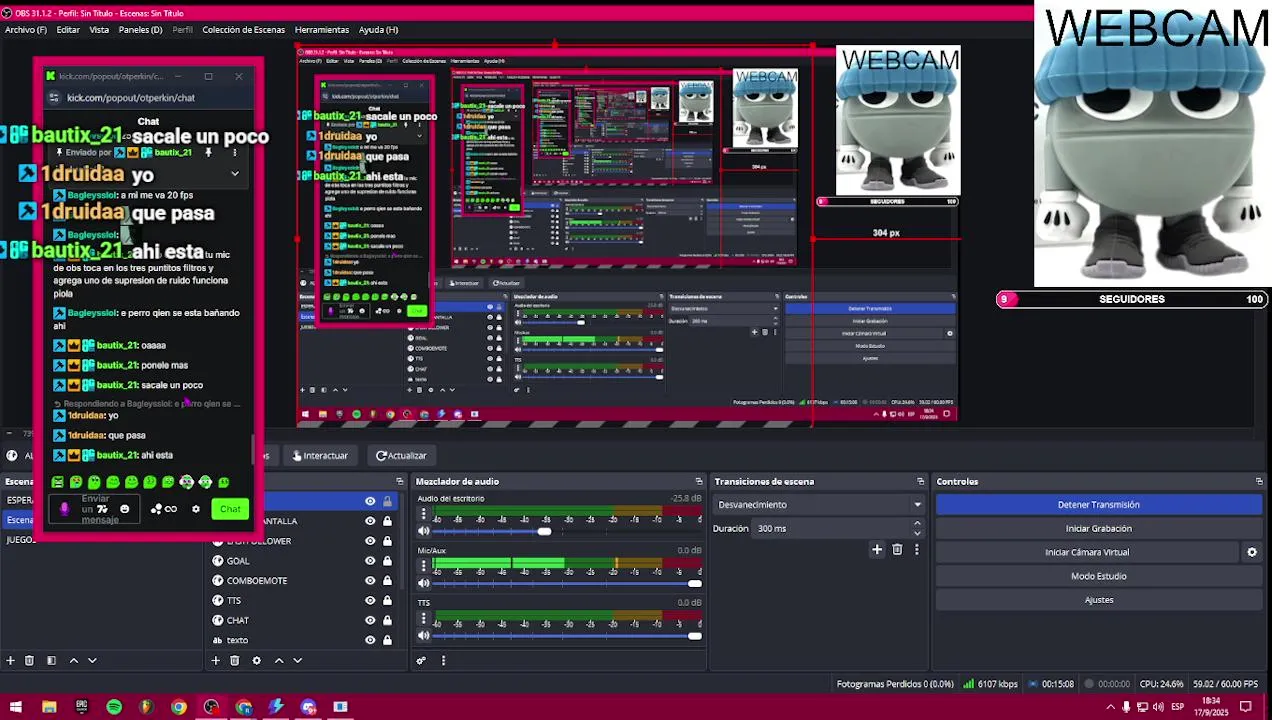1272x720 pixels.
Task: Open Ajustes settings button
Action: (1098, 600)
